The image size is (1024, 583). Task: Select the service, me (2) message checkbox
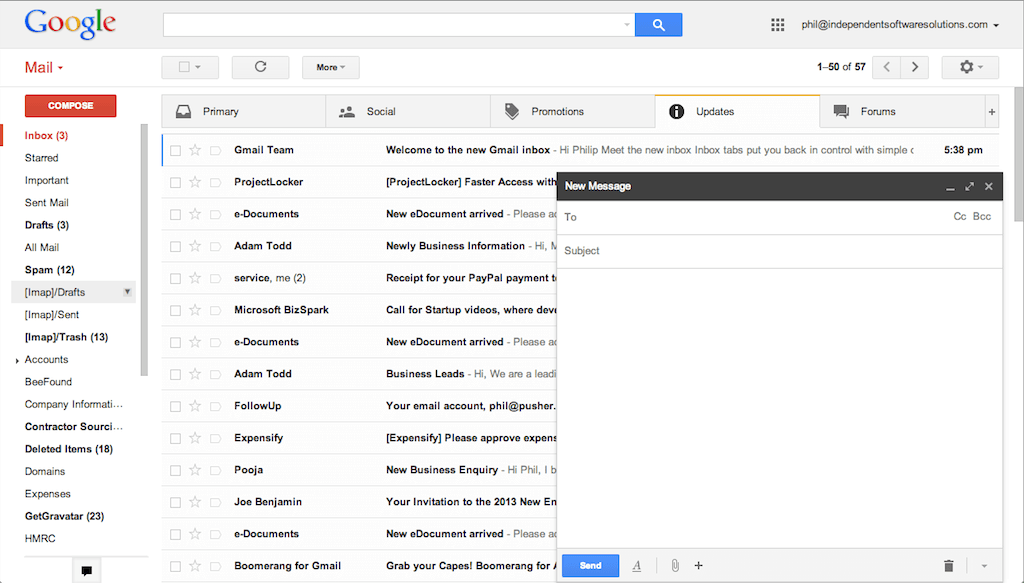click(175, 279)
